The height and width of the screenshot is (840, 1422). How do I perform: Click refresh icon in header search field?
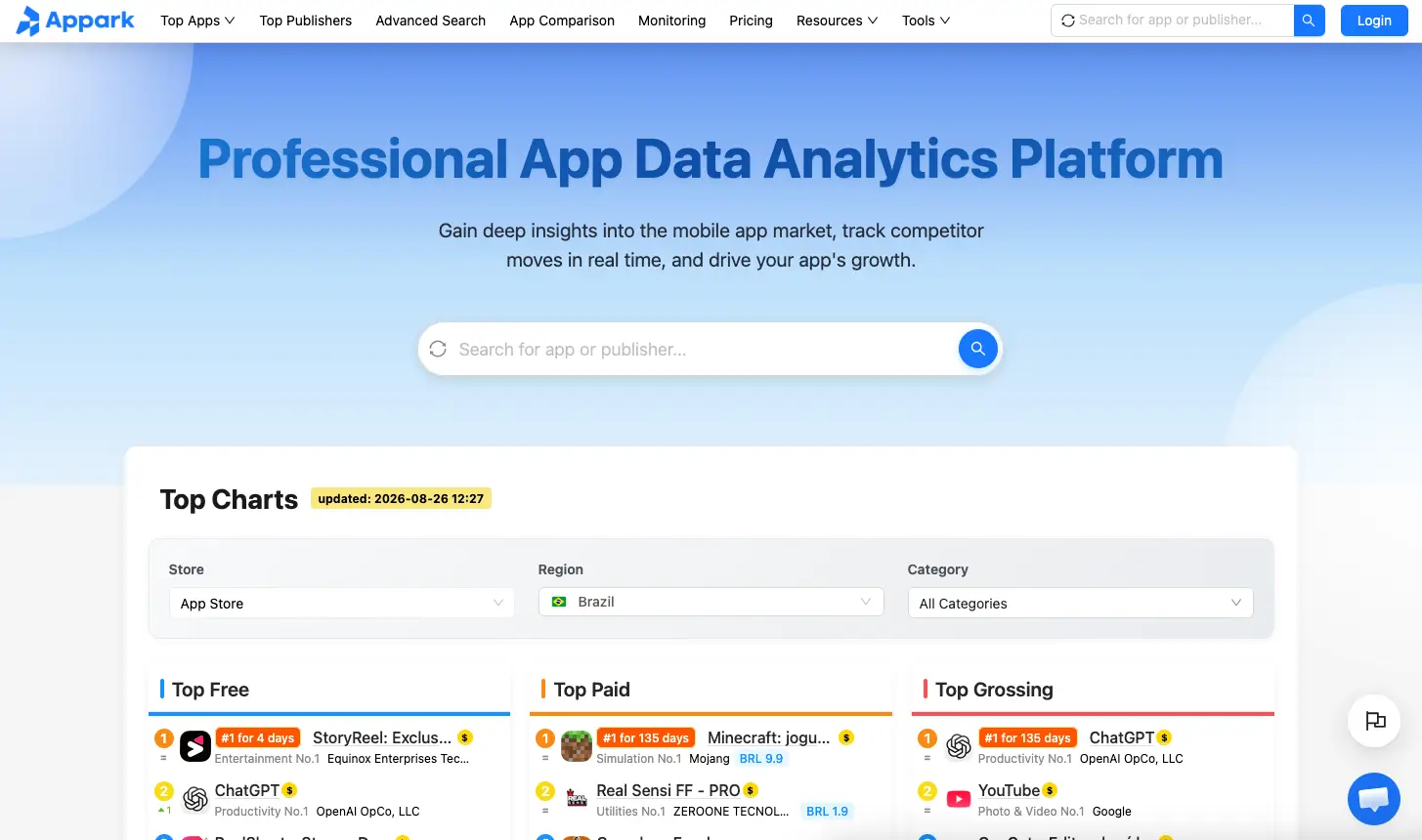coord(1068,21)
